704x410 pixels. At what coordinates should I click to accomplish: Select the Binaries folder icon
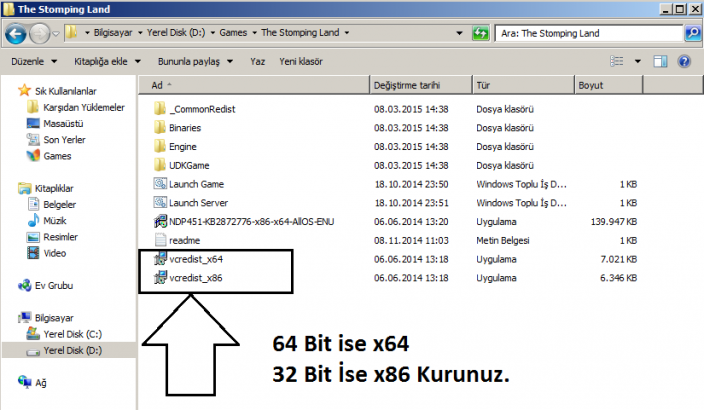pyautogui.click(x=159, y=128)
